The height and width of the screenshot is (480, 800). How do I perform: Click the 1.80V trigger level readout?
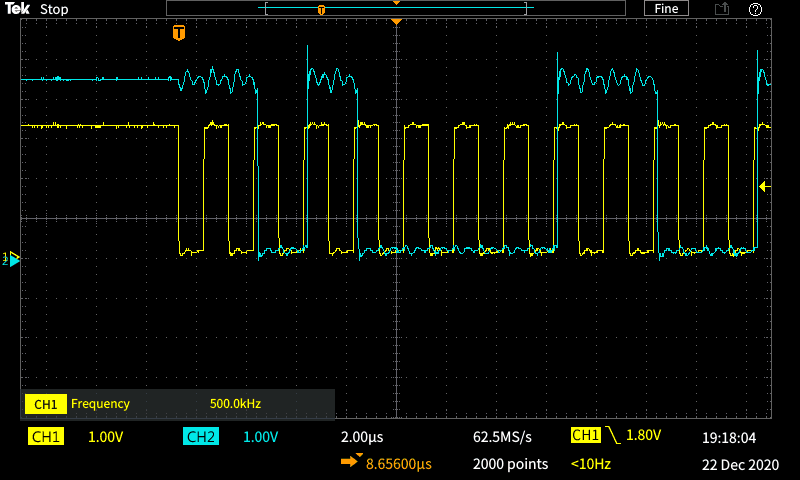click(646, 436)
